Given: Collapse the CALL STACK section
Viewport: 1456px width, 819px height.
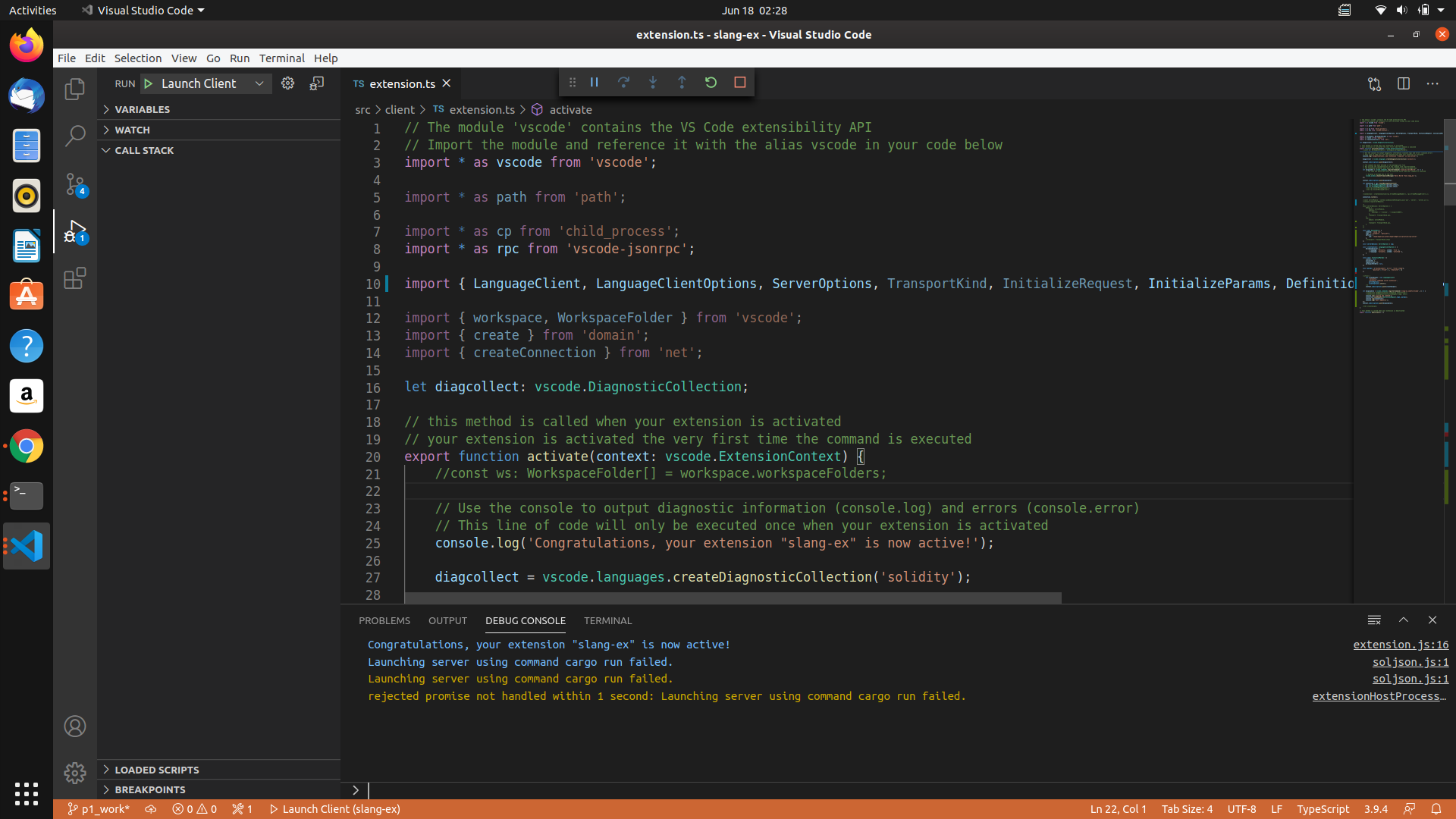Looking at the screenshot, I should point(219,150).
